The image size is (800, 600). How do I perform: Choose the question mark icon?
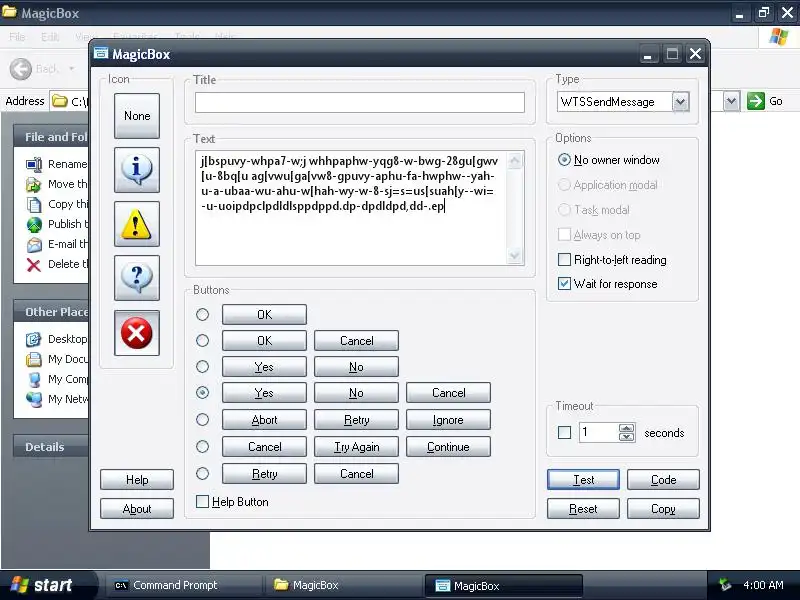tap(137, 278)
